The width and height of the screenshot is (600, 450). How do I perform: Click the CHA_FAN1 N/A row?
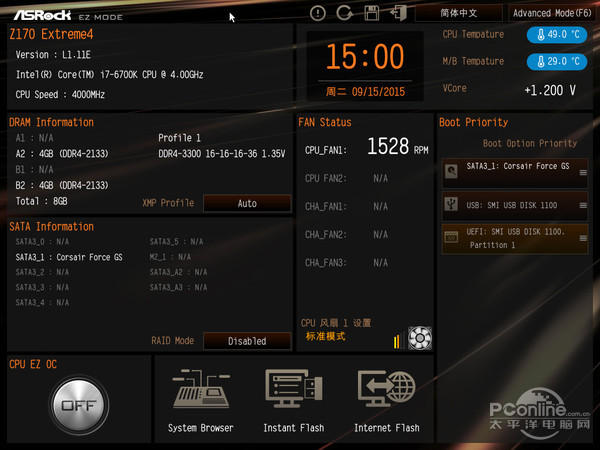pyautogui.click(x=346, y=207)
